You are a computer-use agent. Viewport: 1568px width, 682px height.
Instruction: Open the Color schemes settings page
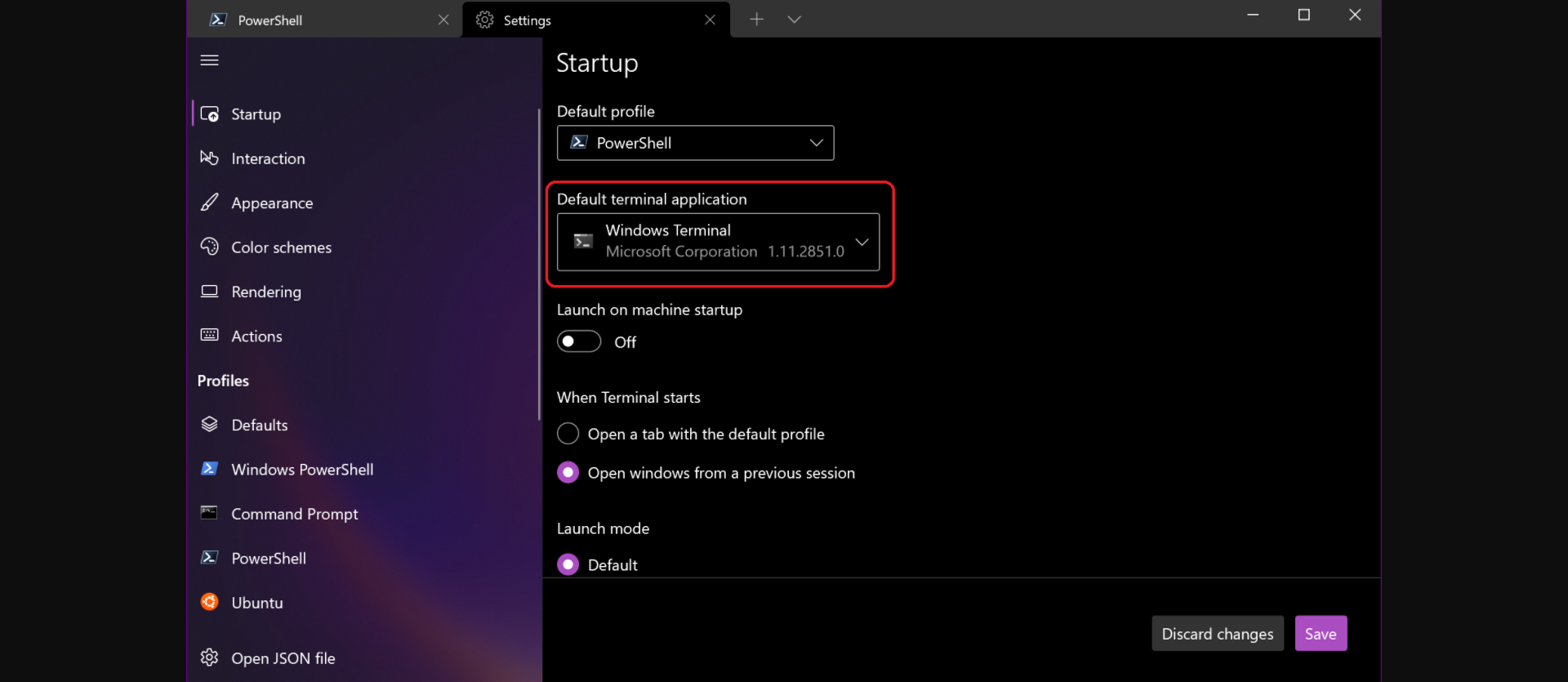coord(363,247)
